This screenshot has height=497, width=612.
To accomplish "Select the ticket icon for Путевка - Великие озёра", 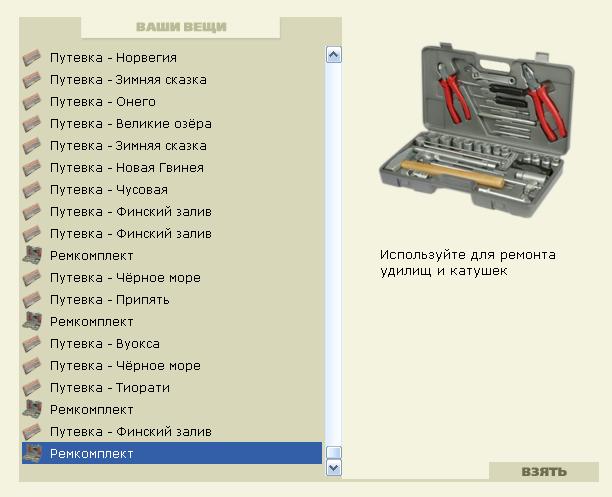I will point(31,124).
